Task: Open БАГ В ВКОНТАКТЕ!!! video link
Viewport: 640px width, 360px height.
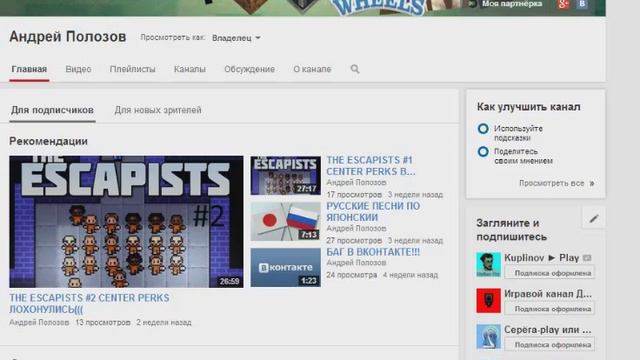Action: [373, 252]
